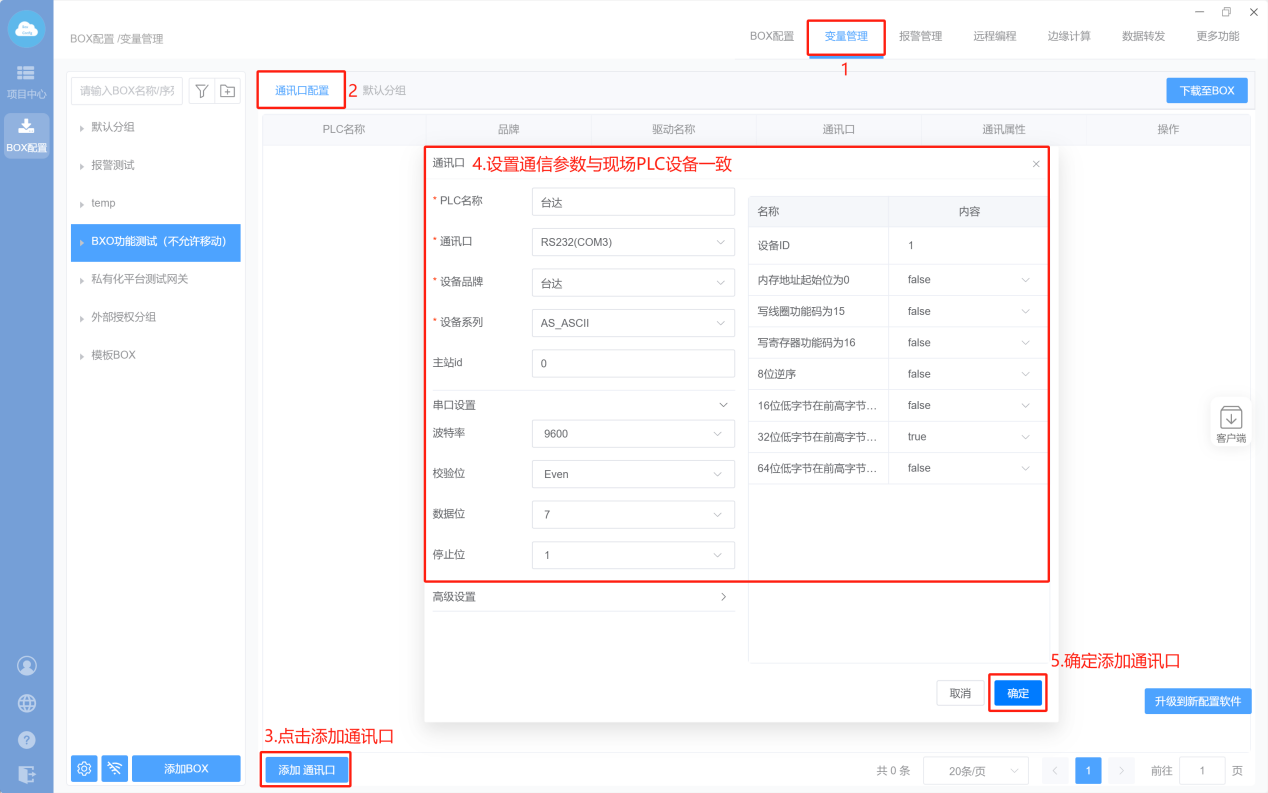Click the add folder group icon
Image resolution: width=1268 pixels, height=793 pixels.
[228, 91]
